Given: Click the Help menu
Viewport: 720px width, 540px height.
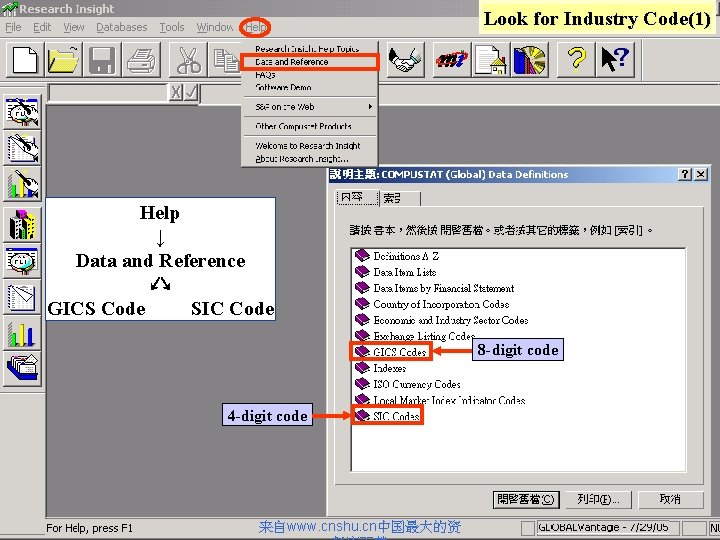Looking at the screenshot, I should click(255, 28).
